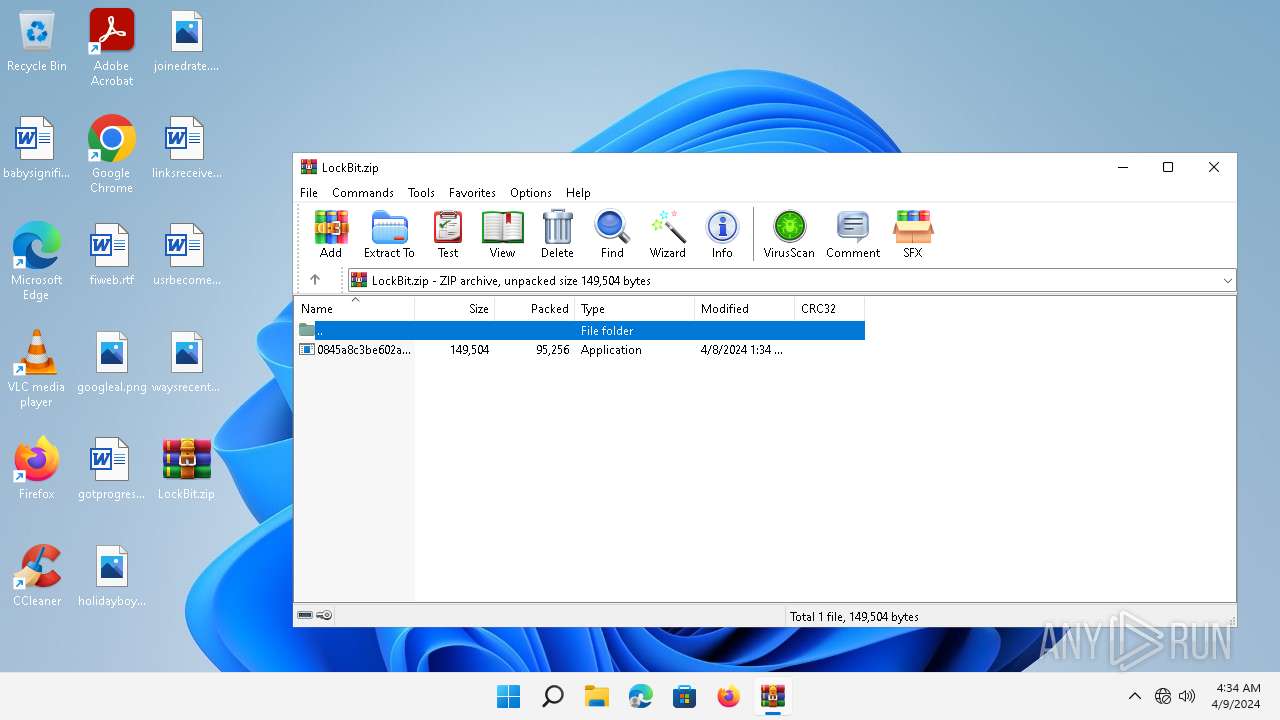
Task: Show hidden system tray icons chevron
Action: pos(1134,696)
